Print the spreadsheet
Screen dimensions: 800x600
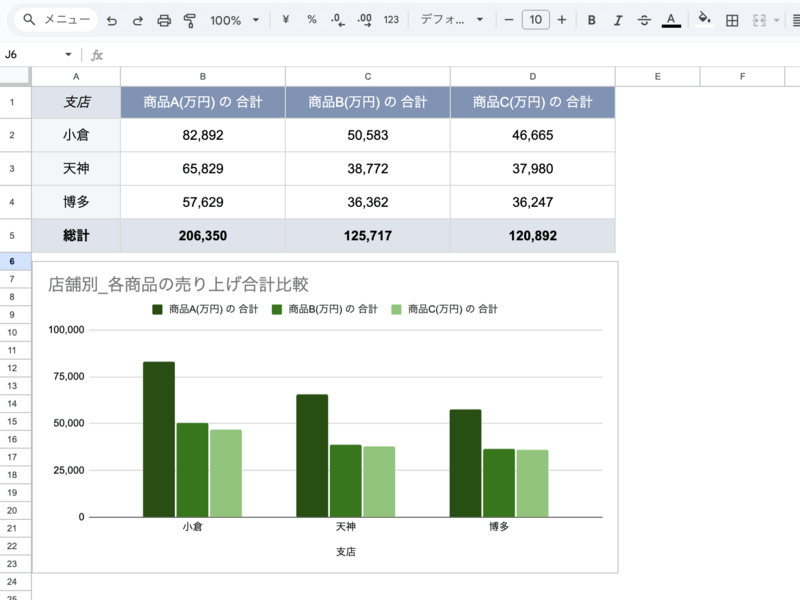164,20
